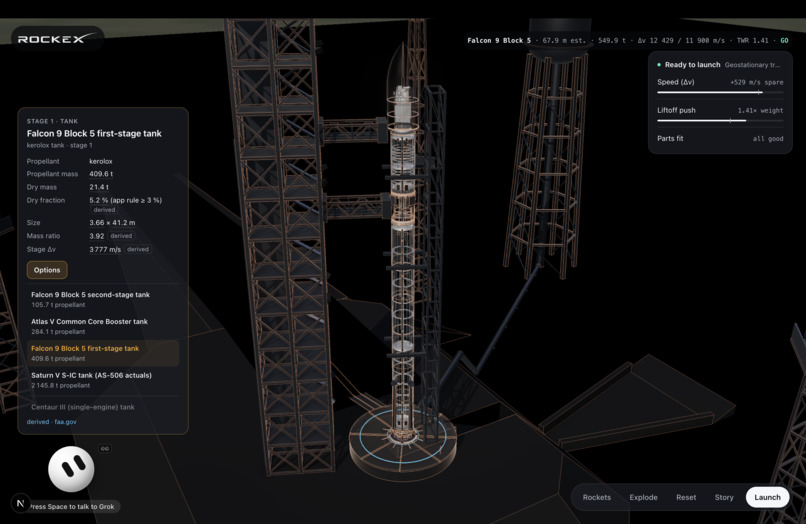The width and height of the screenshot is (806, 524).
Task: Select Falcon 9 Block 5 second-stage tank option
Action: pyautogui.click(x=103, y=299)
